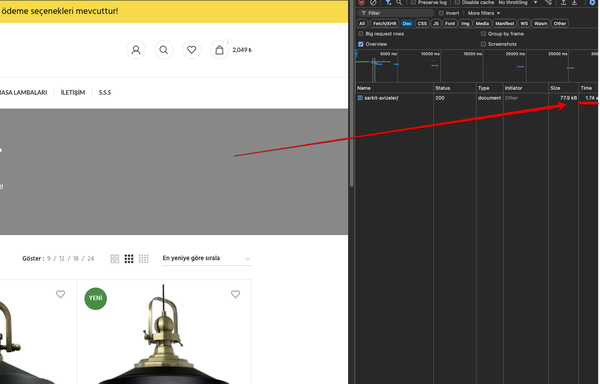Switch to four-column grid view
Screen dimensions: 600x384
(143, 259)
